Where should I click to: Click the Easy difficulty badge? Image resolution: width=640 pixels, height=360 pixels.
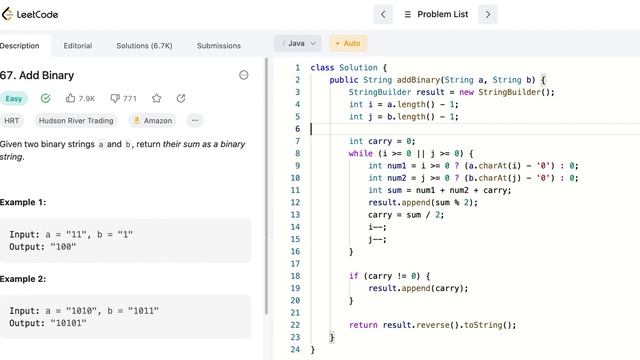(x=14, y=98)
